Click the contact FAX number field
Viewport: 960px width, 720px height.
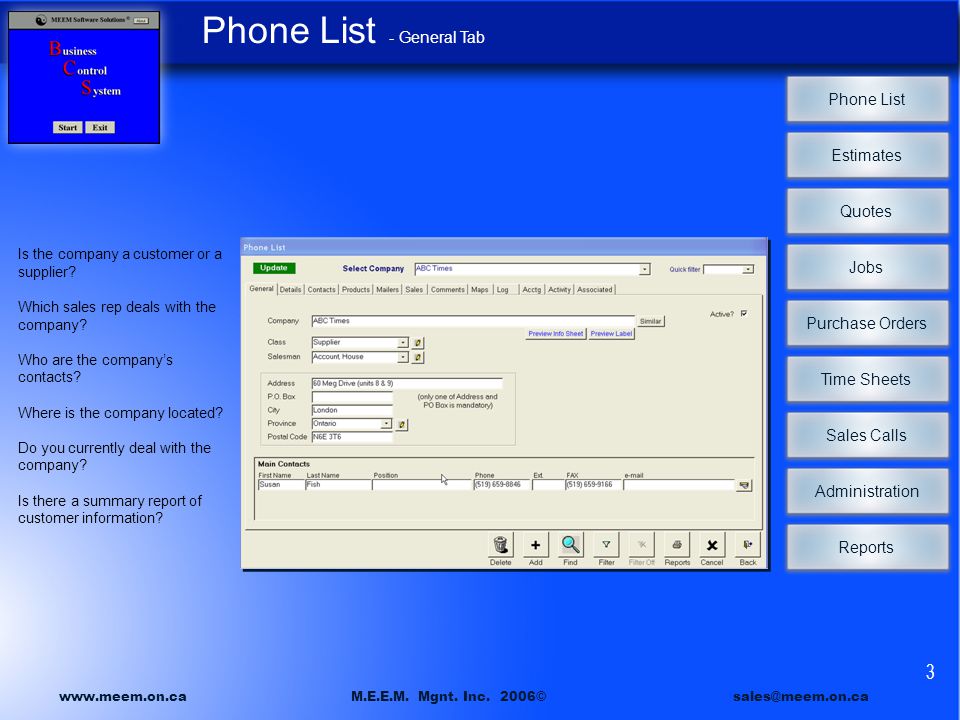tap(593, 485)
